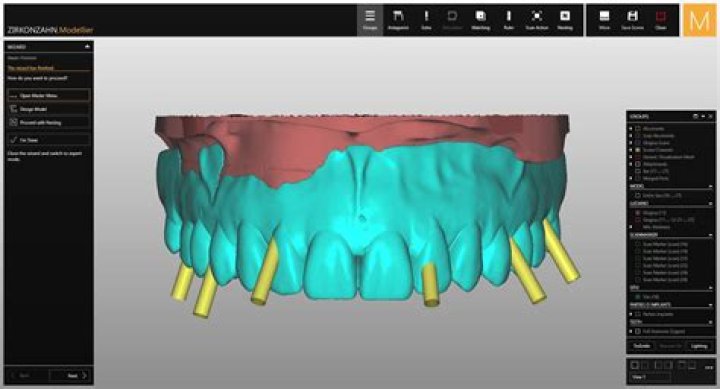Click the orange M logo button
The height and width of the screenshot is (389, 720).
point(699,20)
